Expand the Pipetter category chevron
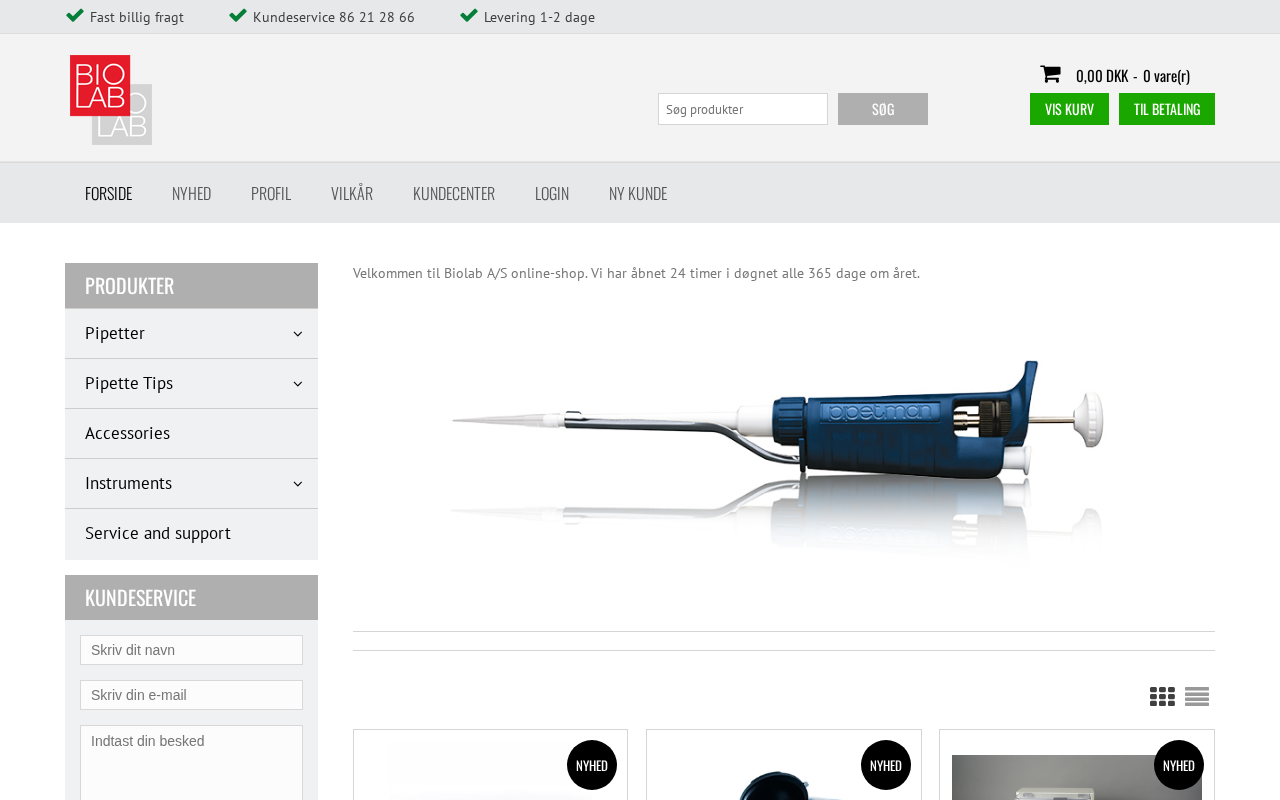Screen dimensions: 1280x800 [297, 334]
